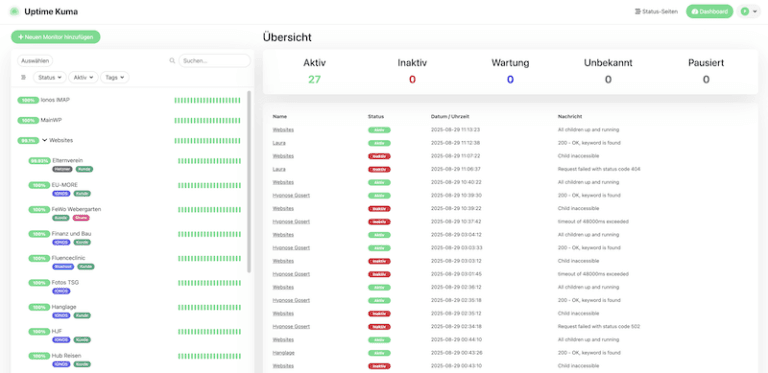Click the heartbeat bar of MainWP
This screenshot has height=373, width=768.
207,120
